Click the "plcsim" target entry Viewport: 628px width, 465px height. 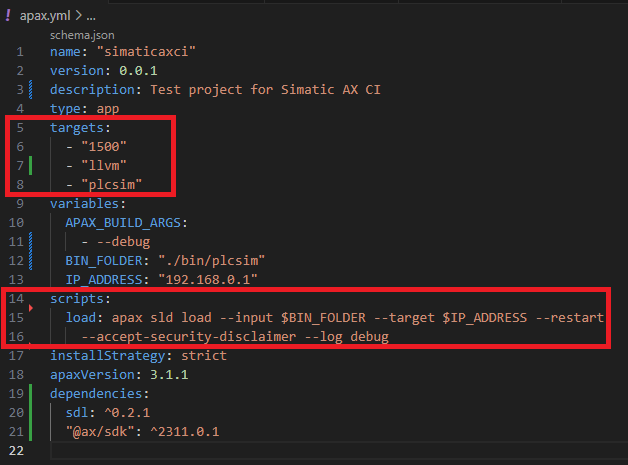(111, 185)
